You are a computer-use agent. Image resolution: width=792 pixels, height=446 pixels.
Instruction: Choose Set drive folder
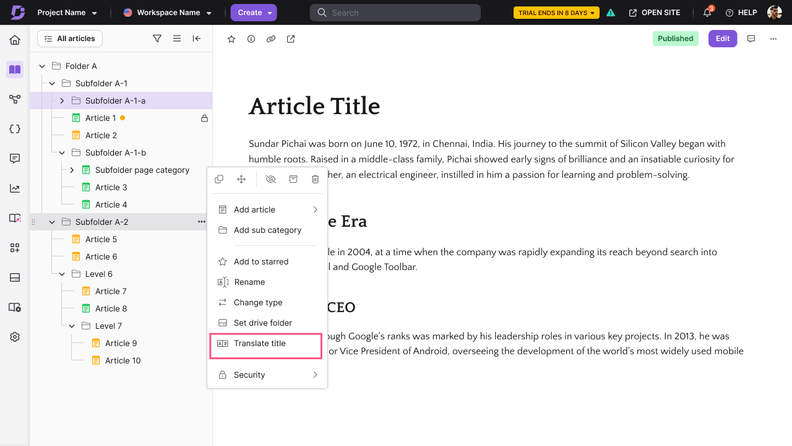[x=267, y=323]
